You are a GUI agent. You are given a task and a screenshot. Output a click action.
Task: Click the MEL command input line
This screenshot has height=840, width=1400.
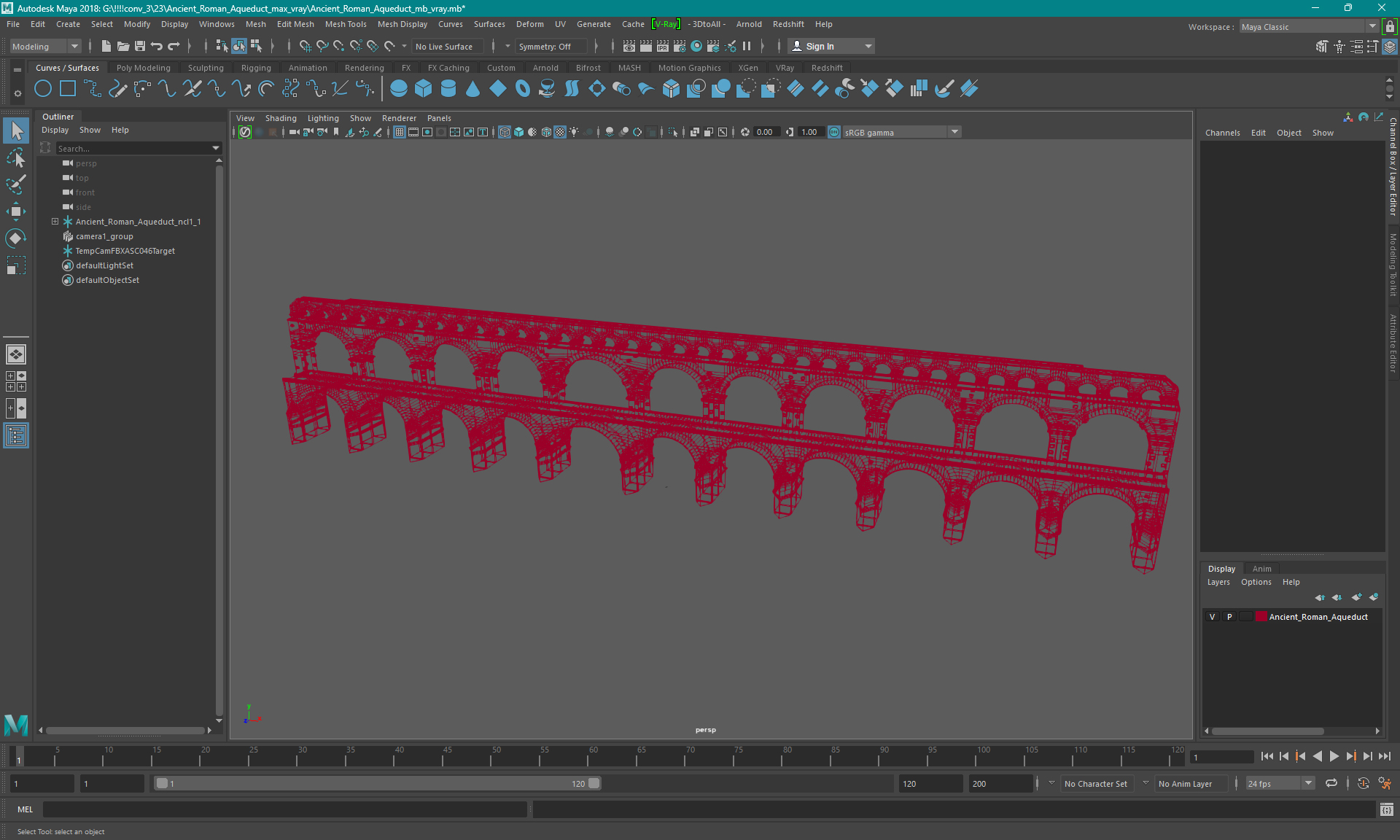pos(284,809)
